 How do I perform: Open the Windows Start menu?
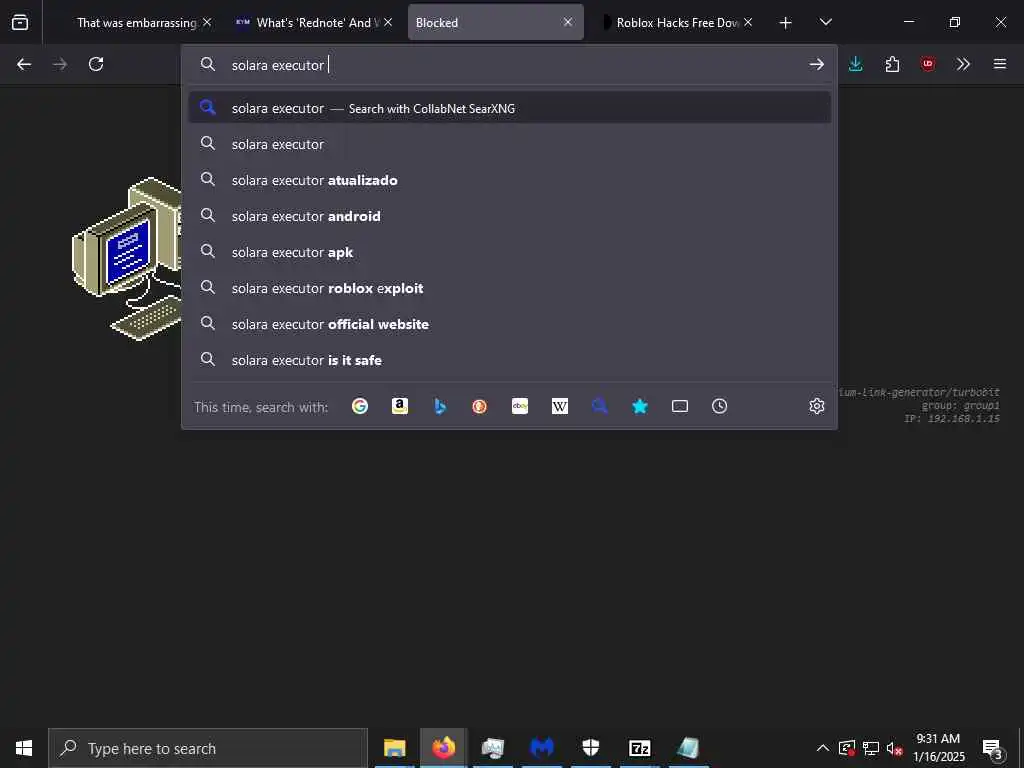[24, 748]
